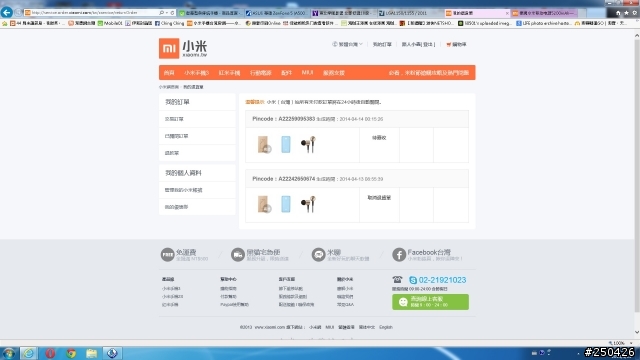640x360 pixels.
Task: Open the Paypal help link in footer
Action: coord(234,305)
